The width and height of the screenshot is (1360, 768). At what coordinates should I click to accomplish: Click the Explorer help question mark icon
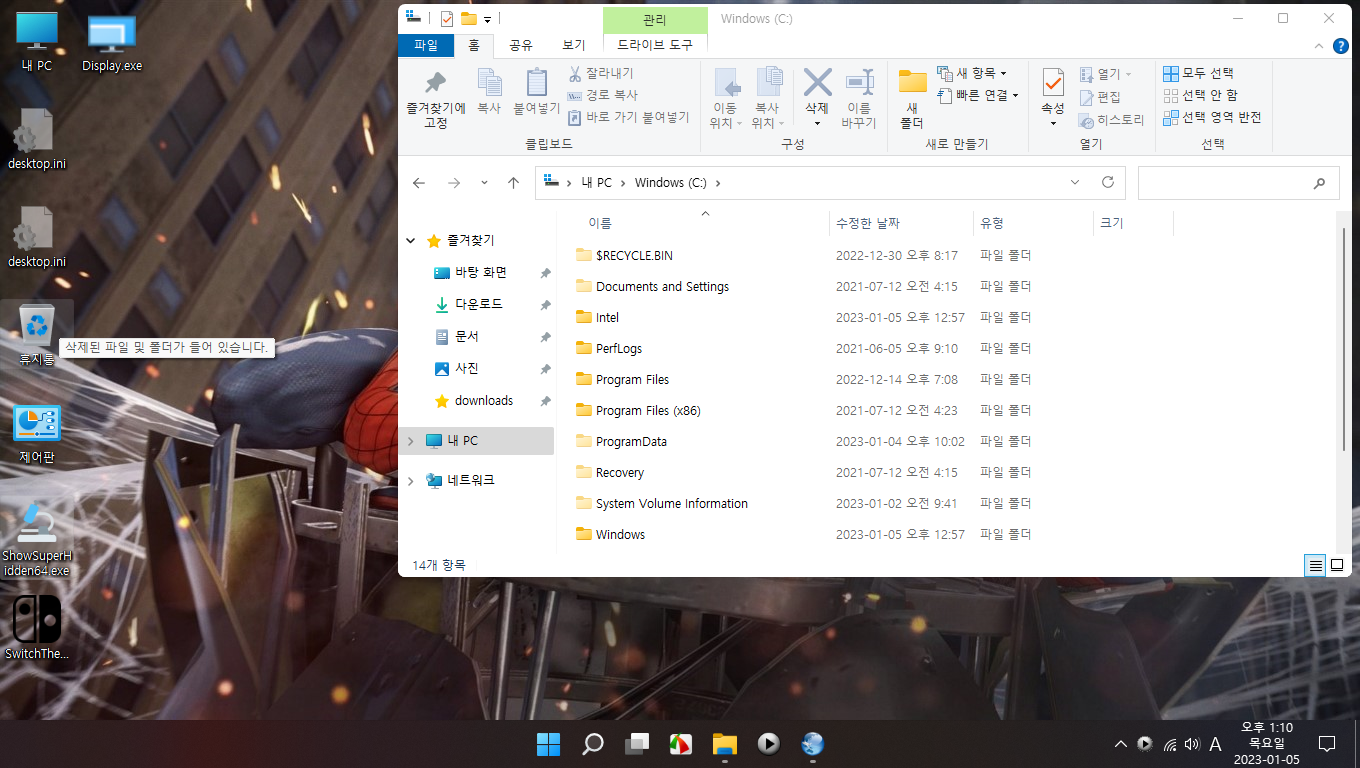tap(1340, 45)
